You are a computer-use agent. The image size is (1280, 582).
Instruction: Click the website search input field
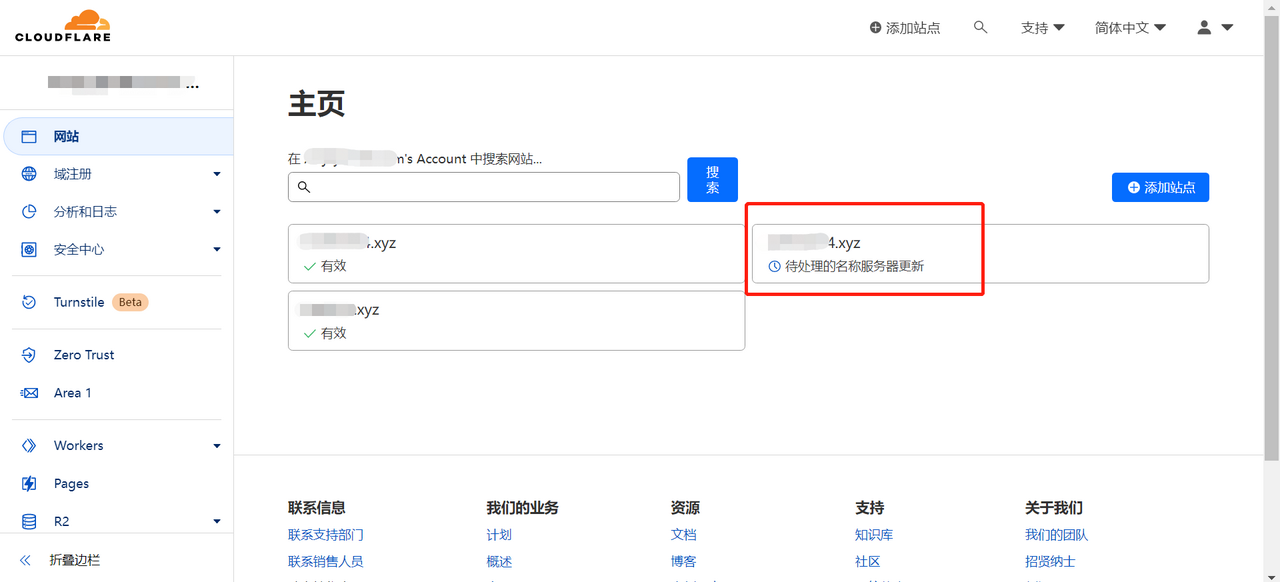coord(490,187)
